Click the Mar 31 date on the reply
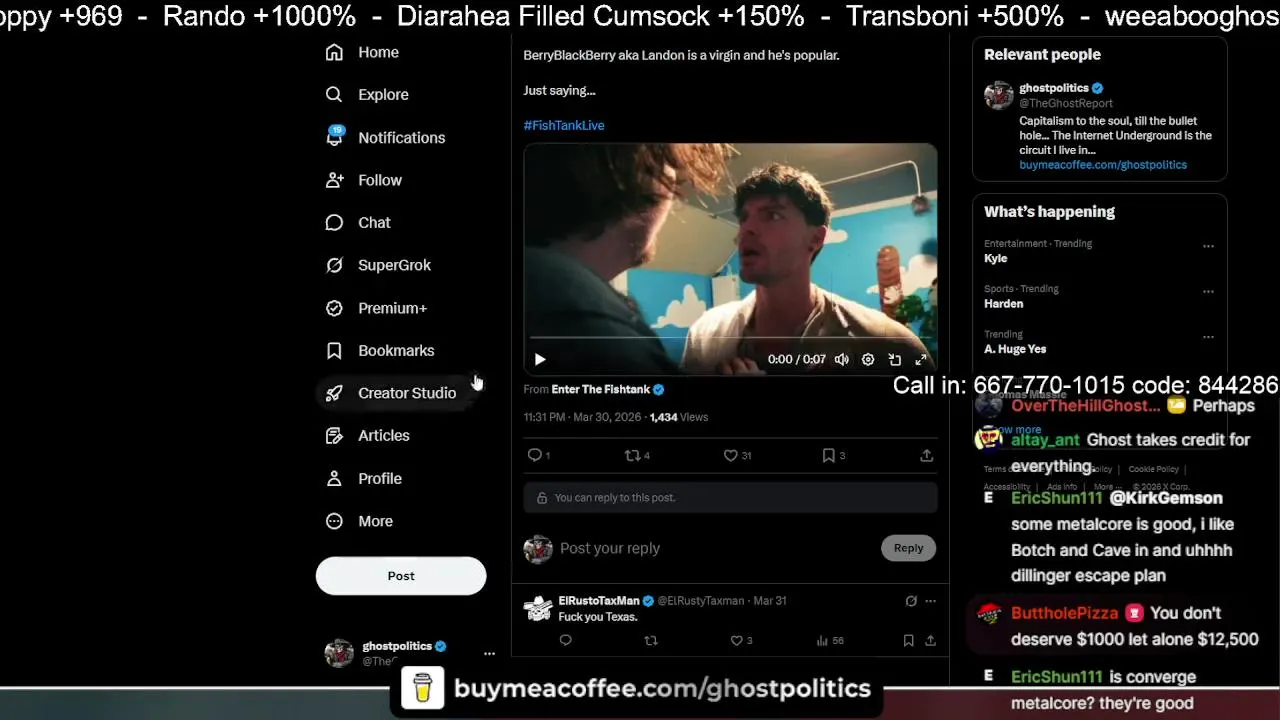 [770, 601]
